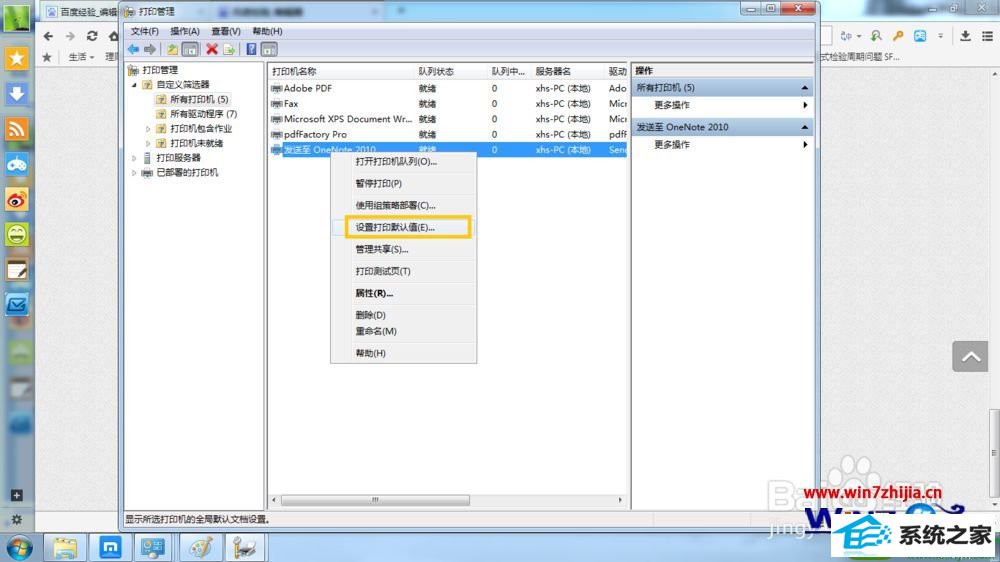The height and width of the screenshot is (562, 1000).
Task: Open the game controller sidebar icon
Action: tap(17, 164)
